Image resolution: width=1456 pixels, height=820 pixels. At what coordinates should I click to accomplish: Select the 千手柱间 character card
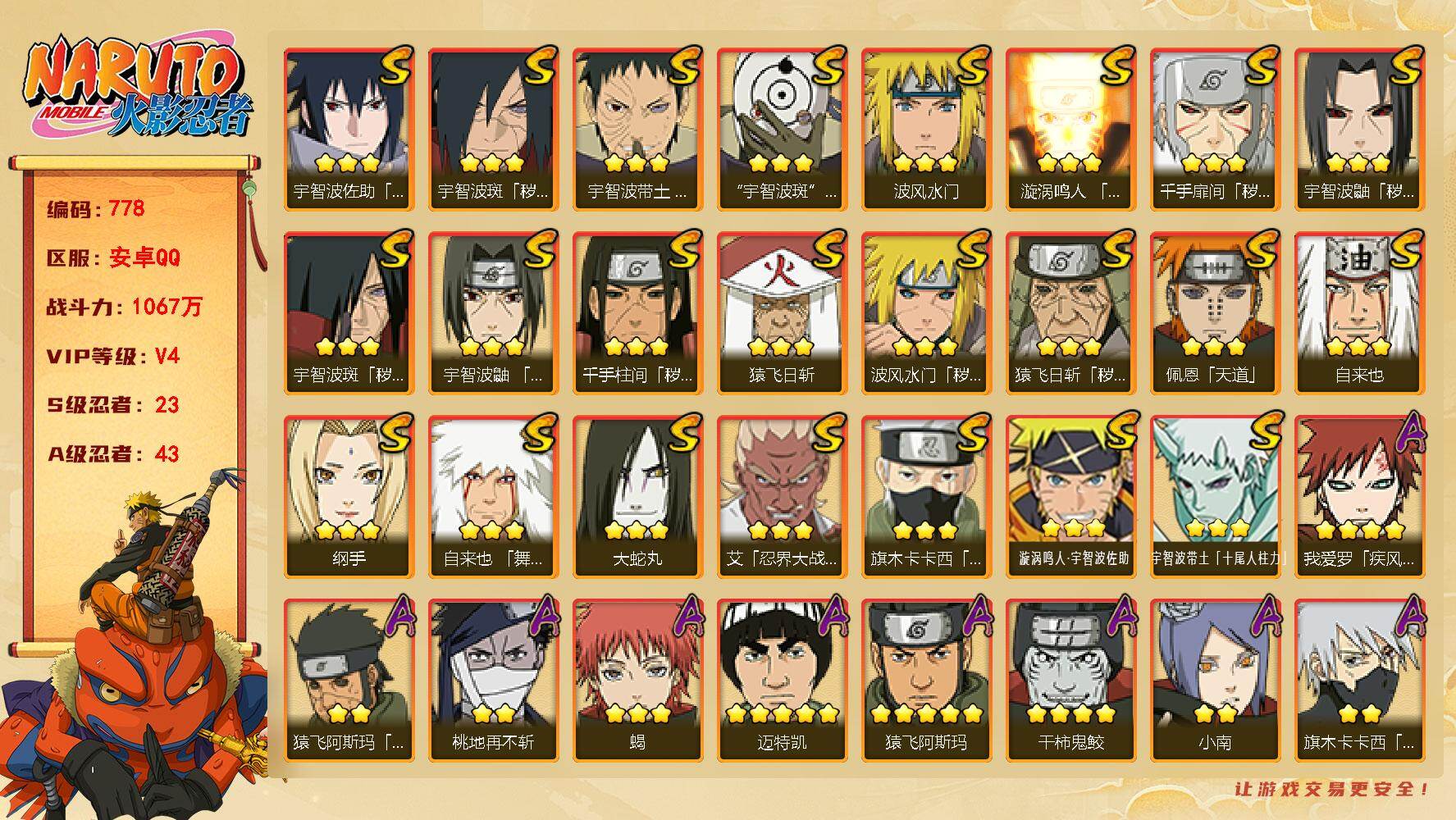tap(637, 313)
